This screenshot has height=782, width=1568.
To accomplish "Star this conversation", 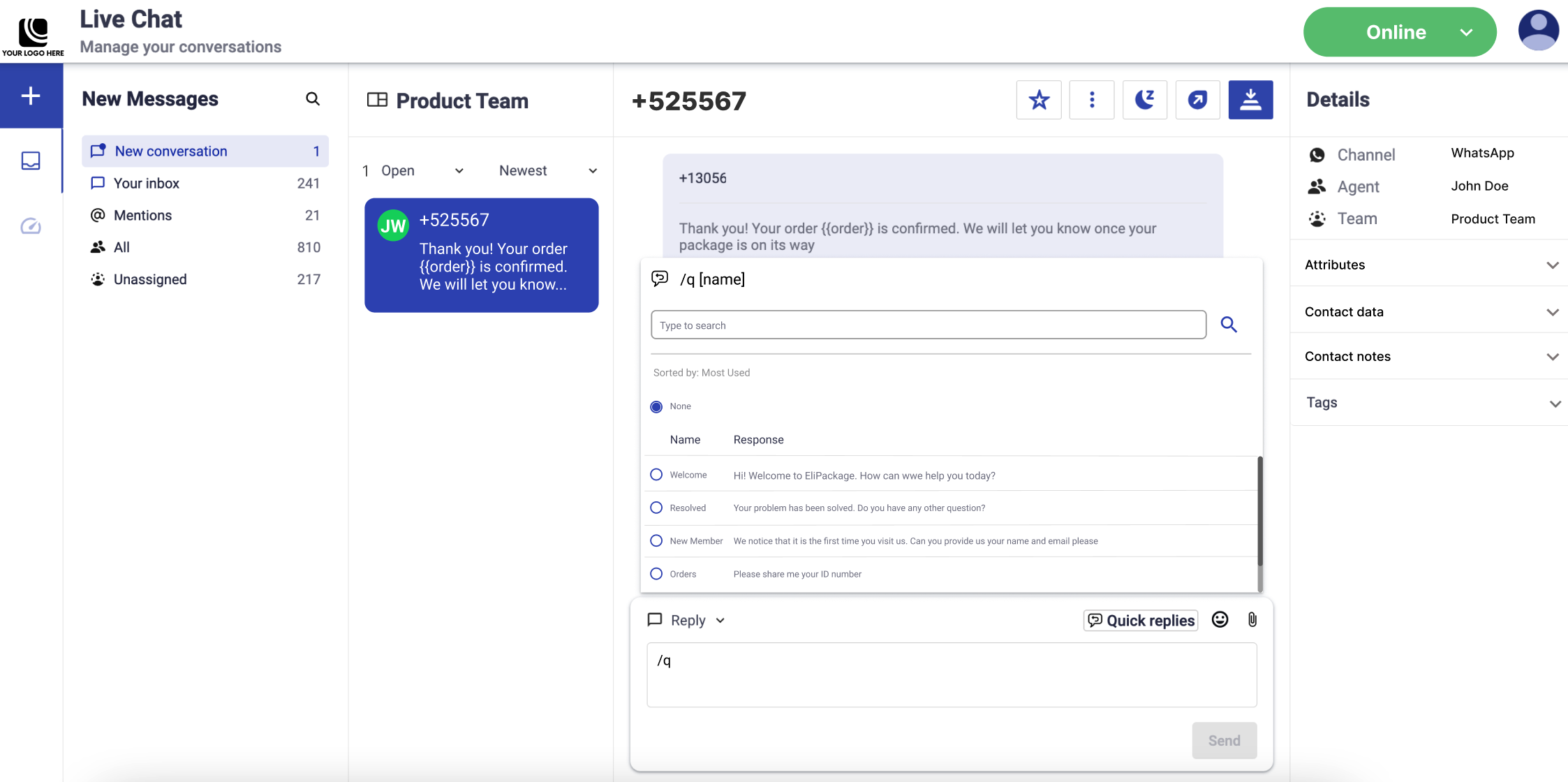I will coord(1039,100).
